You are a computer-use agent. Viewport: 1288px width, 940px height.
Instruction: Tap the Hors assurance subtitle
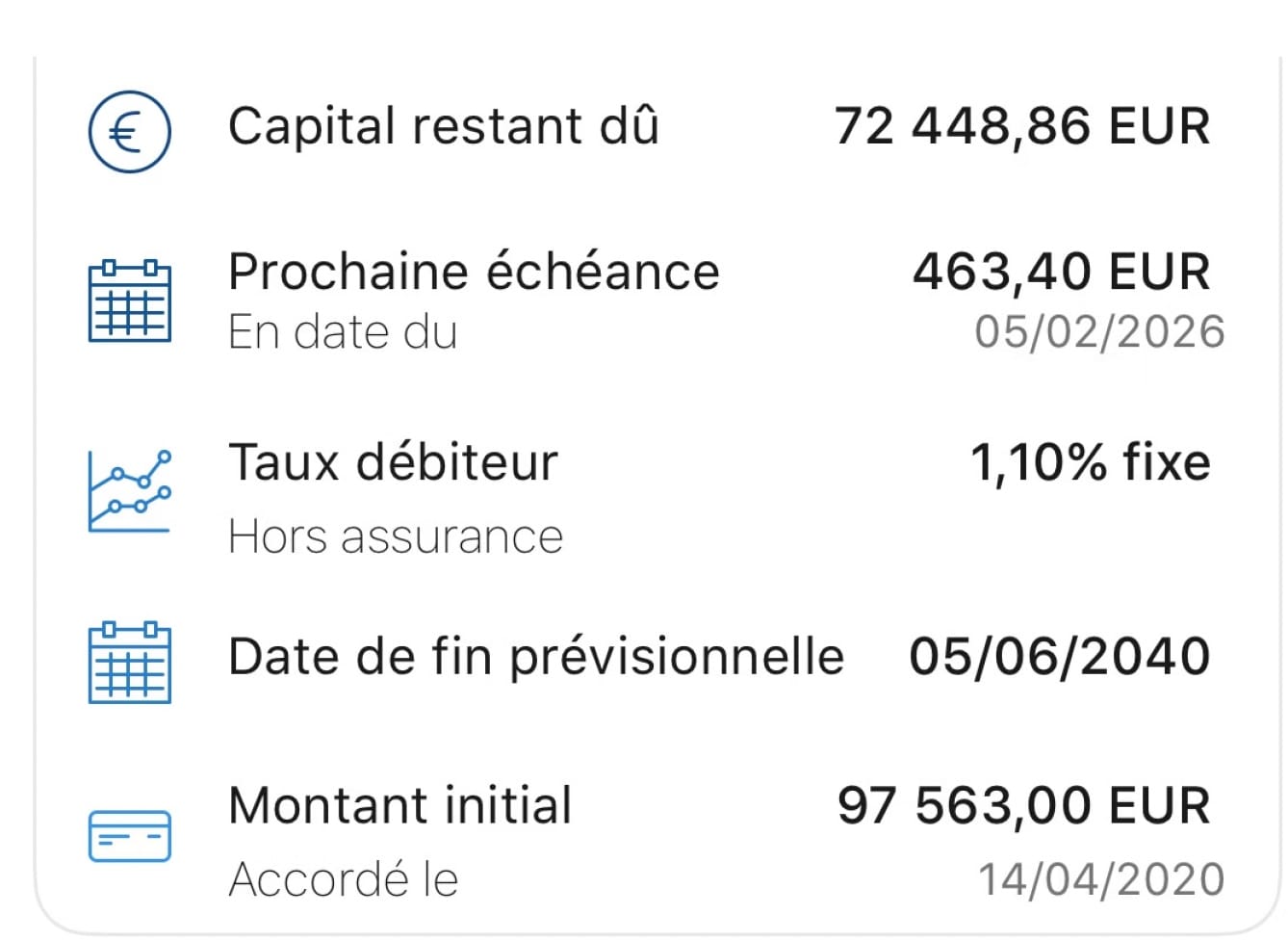click(x=396, y=536)
